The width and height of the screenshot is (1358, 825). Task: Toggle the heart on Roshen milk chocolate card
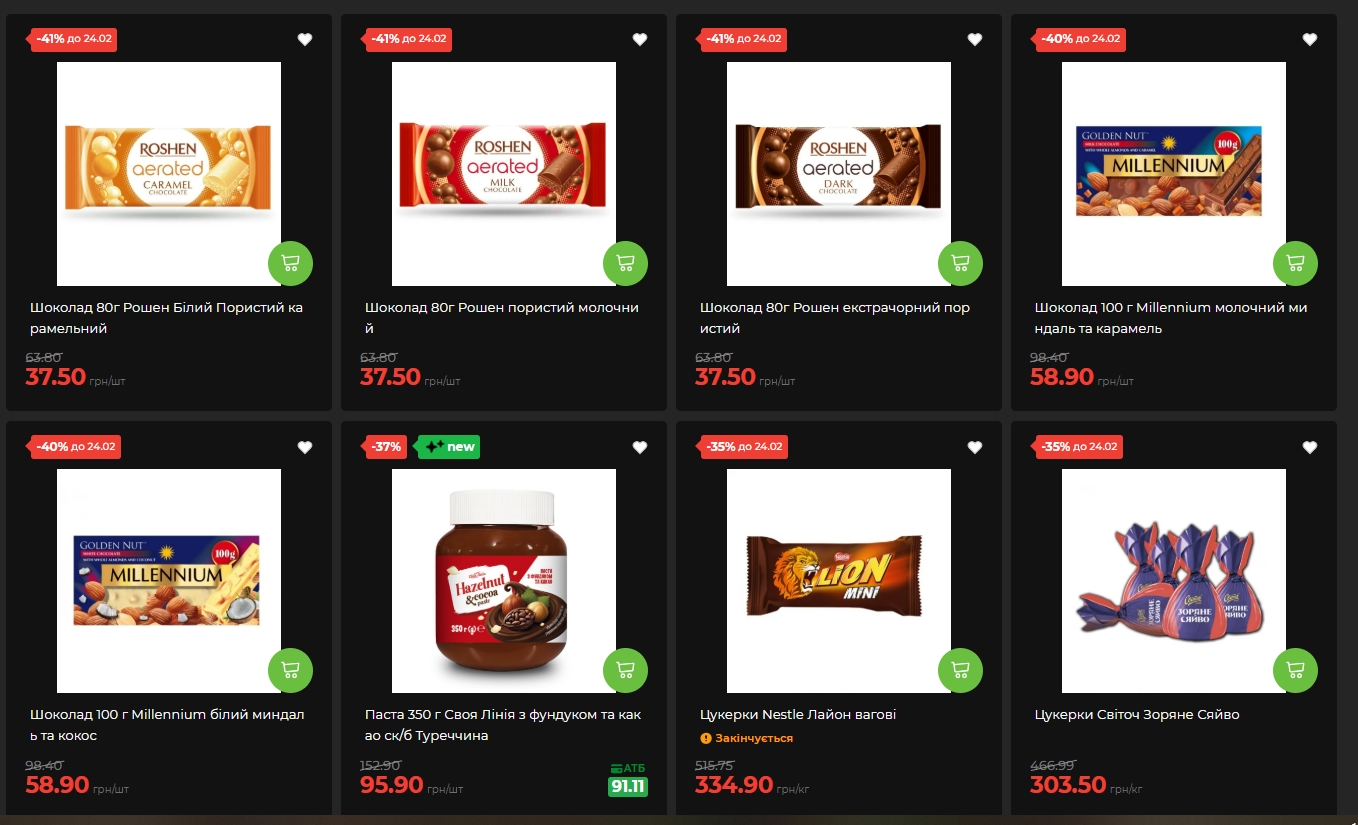tap(640, 40)
